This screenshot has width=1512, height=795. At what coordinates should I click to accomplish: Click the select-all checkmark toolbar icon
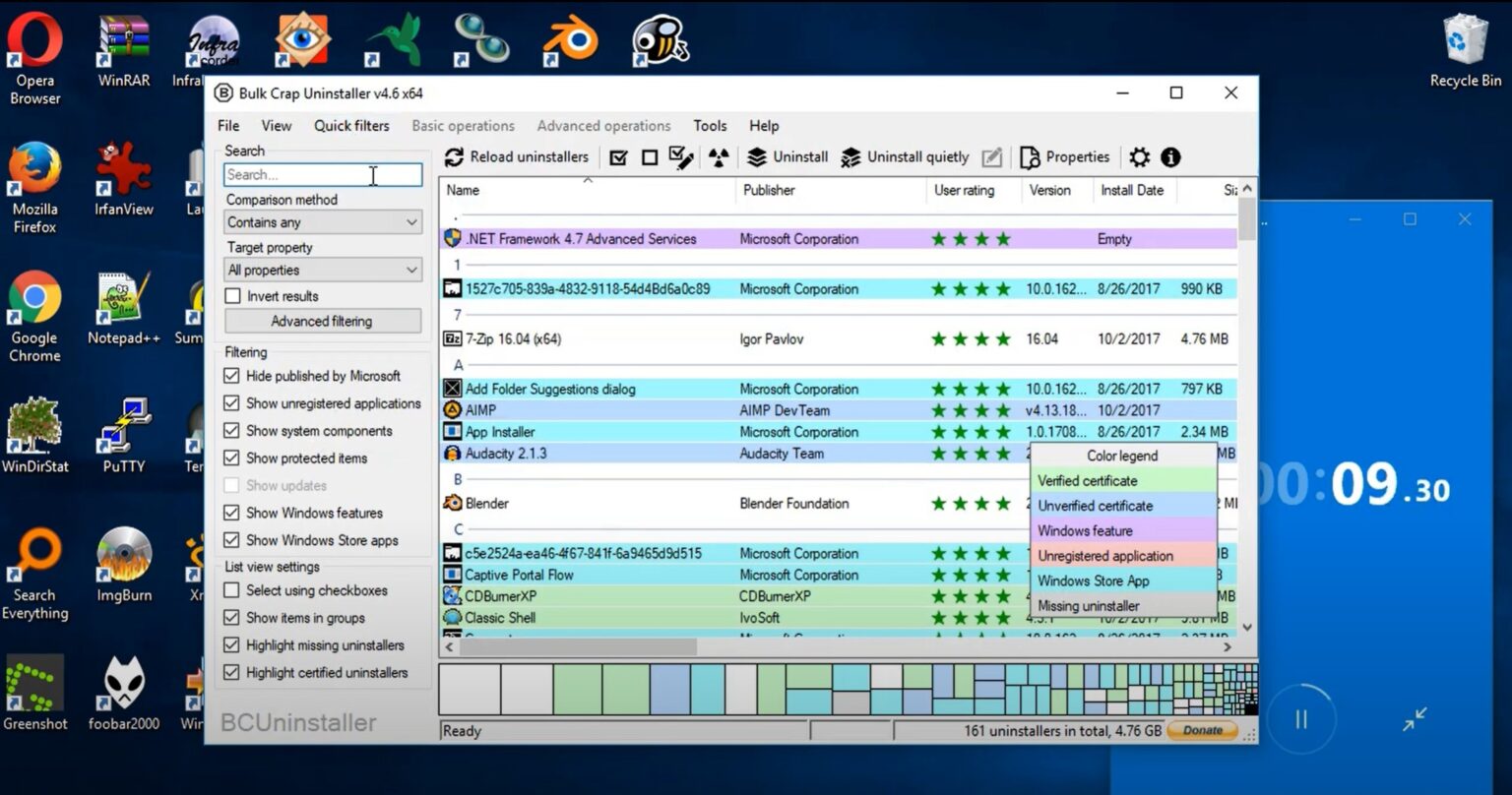pyautogui.click(x=619, y=157)
